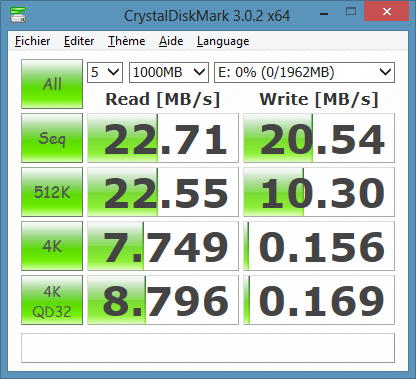
Task: Click the Write [MB/s] column header
Action: [x=319, y=99]
